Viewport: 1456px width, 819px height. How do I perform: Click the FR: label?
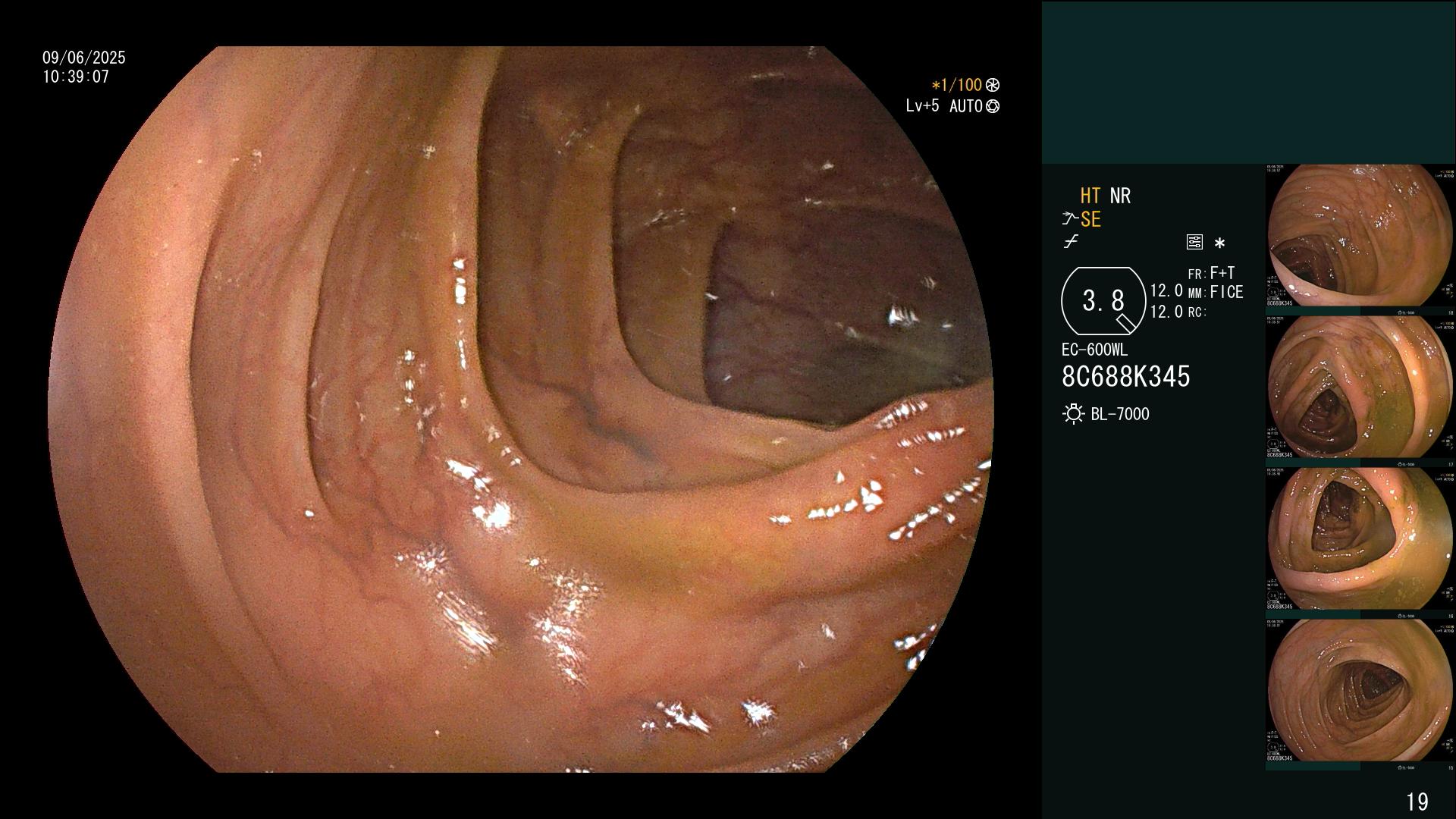click(x=1197, y=275)
